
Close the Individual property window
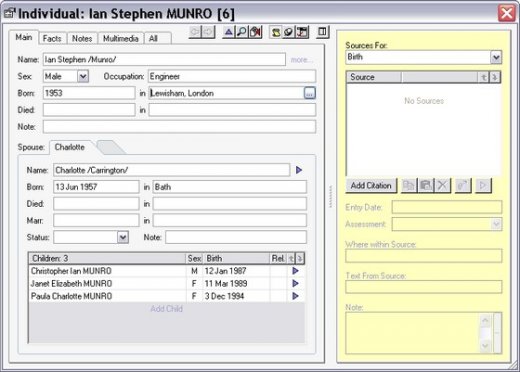pyautogui.click(x=507, y=13)
